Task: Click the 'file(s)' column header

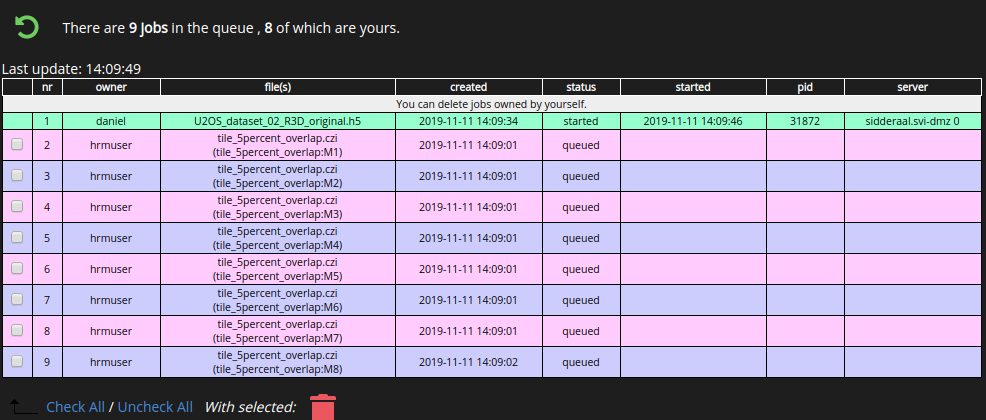Action: pyautogui.click(x=278, y=87)
